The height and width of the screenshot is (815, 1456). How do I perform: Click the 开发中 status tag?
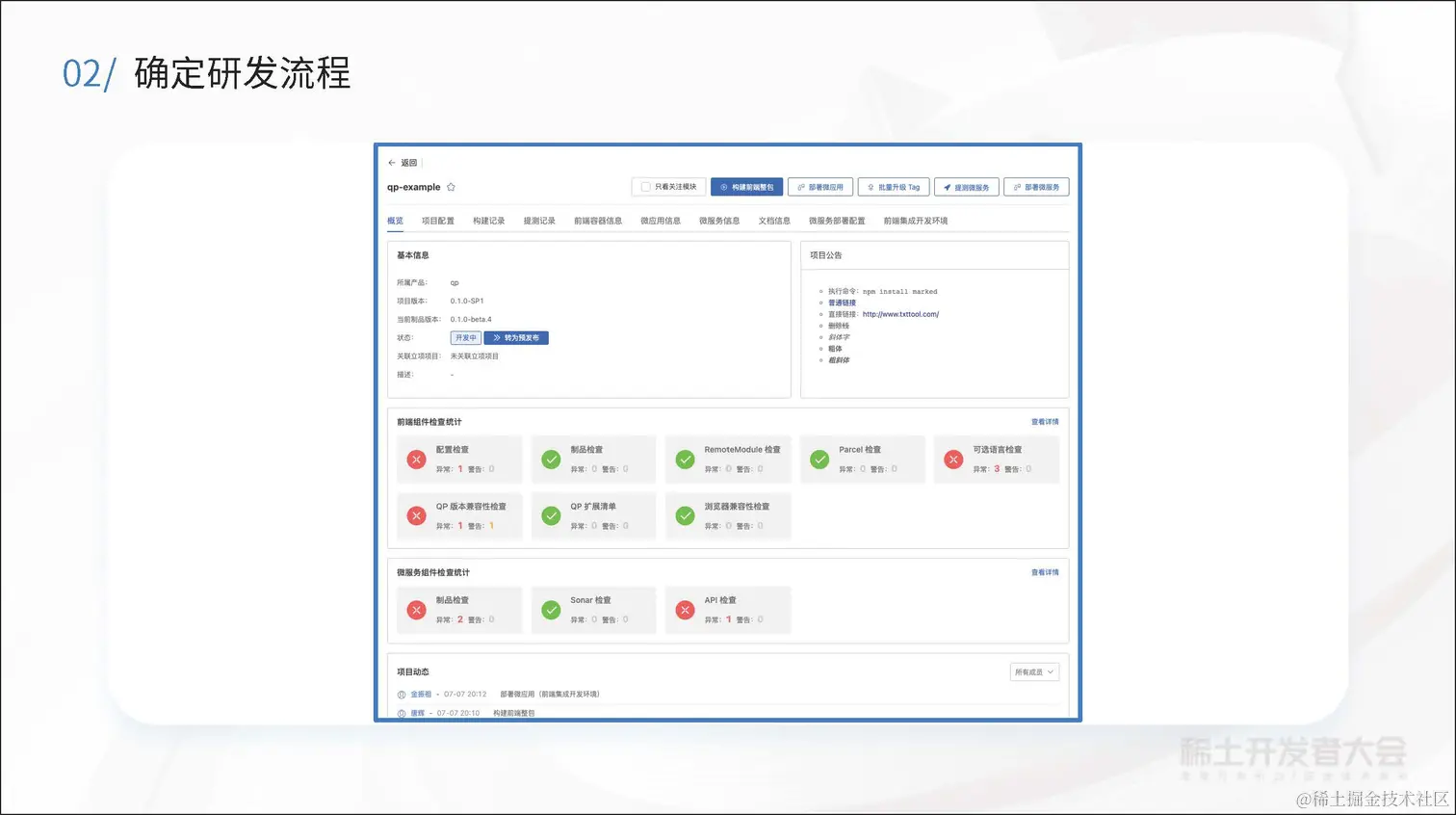pyautogui.click(x=466, y=338)
